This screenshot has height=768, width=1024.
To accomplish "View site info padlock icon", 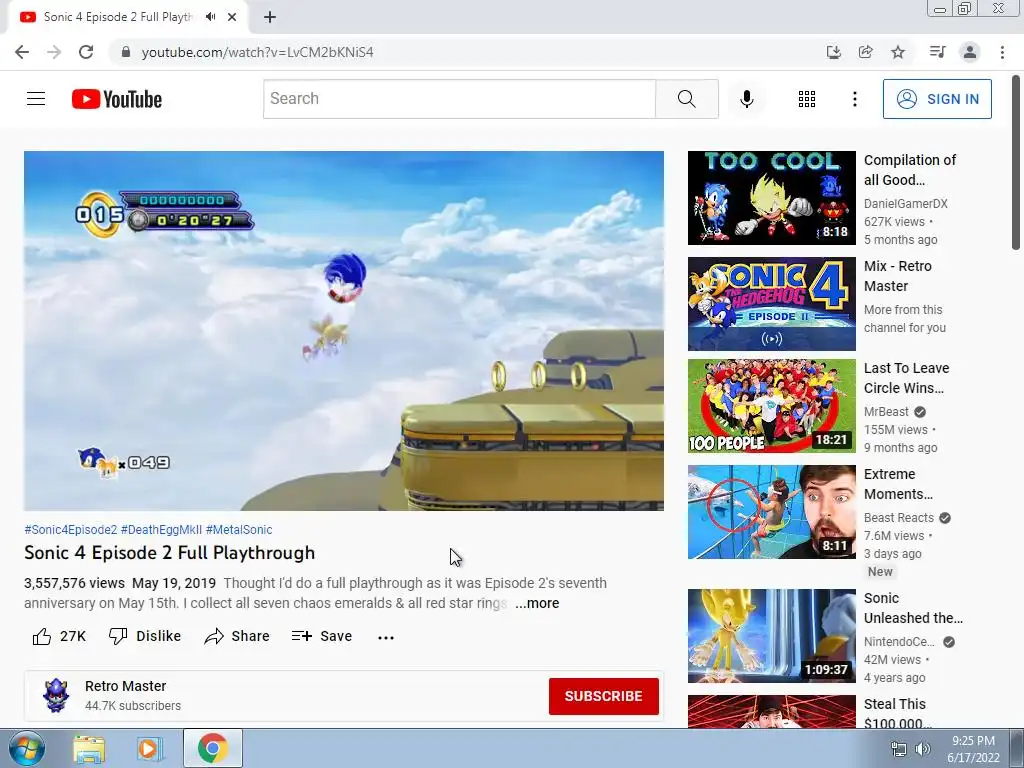I will pyautogui.click(x=126, y=52).
